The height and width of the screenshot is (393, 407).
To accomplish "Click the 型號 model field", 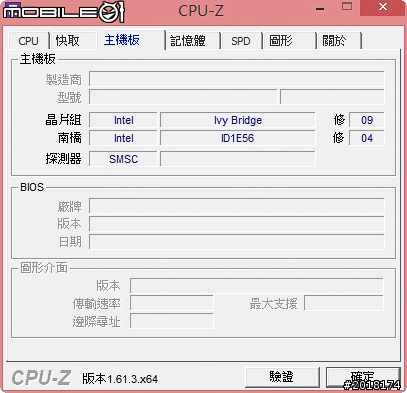I will pyautogui.click(x=183, y=97).
